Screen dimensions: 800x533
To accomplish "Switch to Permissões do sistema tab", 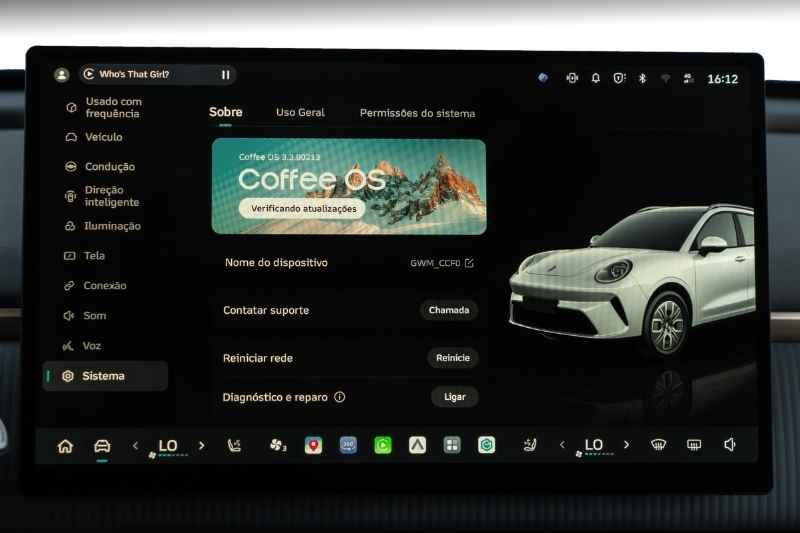I will coord(417,113).
